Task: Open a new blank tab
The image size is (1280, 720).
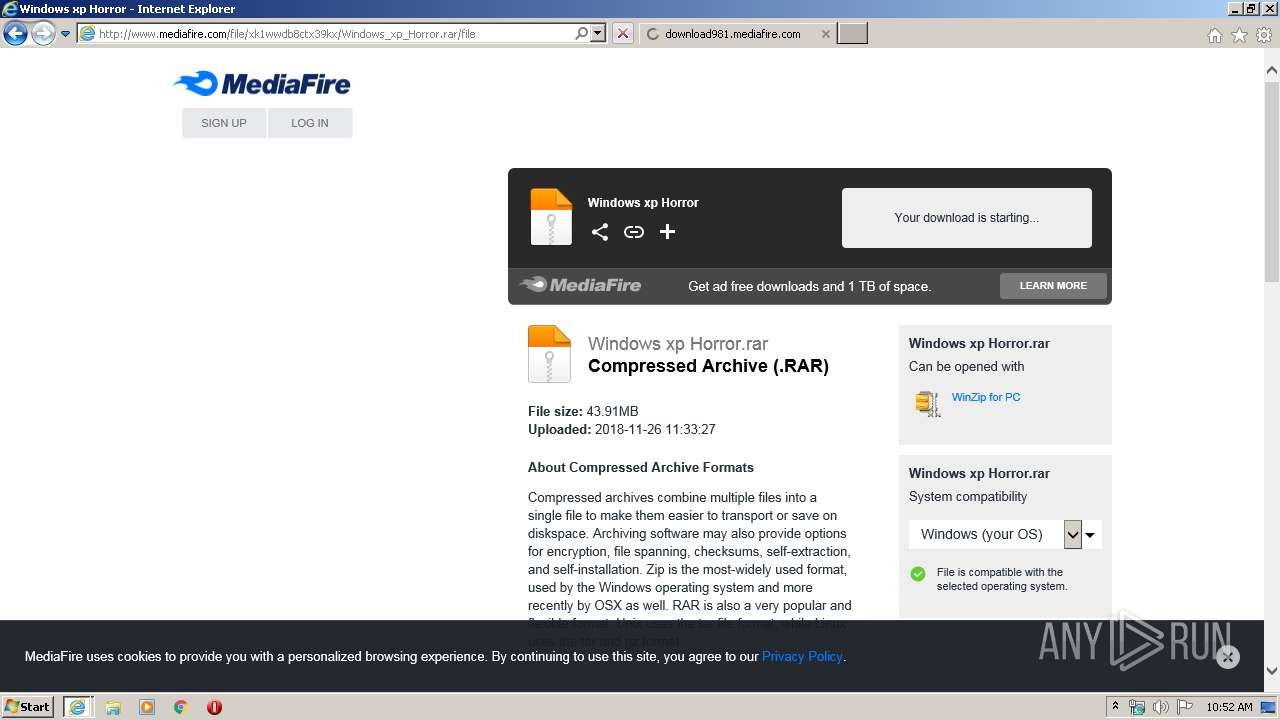Action: [x=852, y=34]
